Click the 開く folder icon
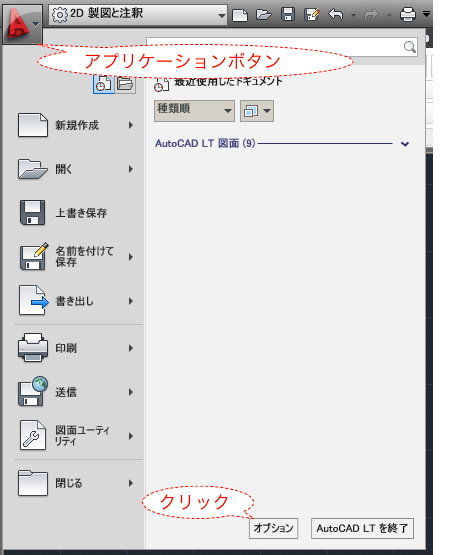The image size is (459, 555). [x=33, y=169]
